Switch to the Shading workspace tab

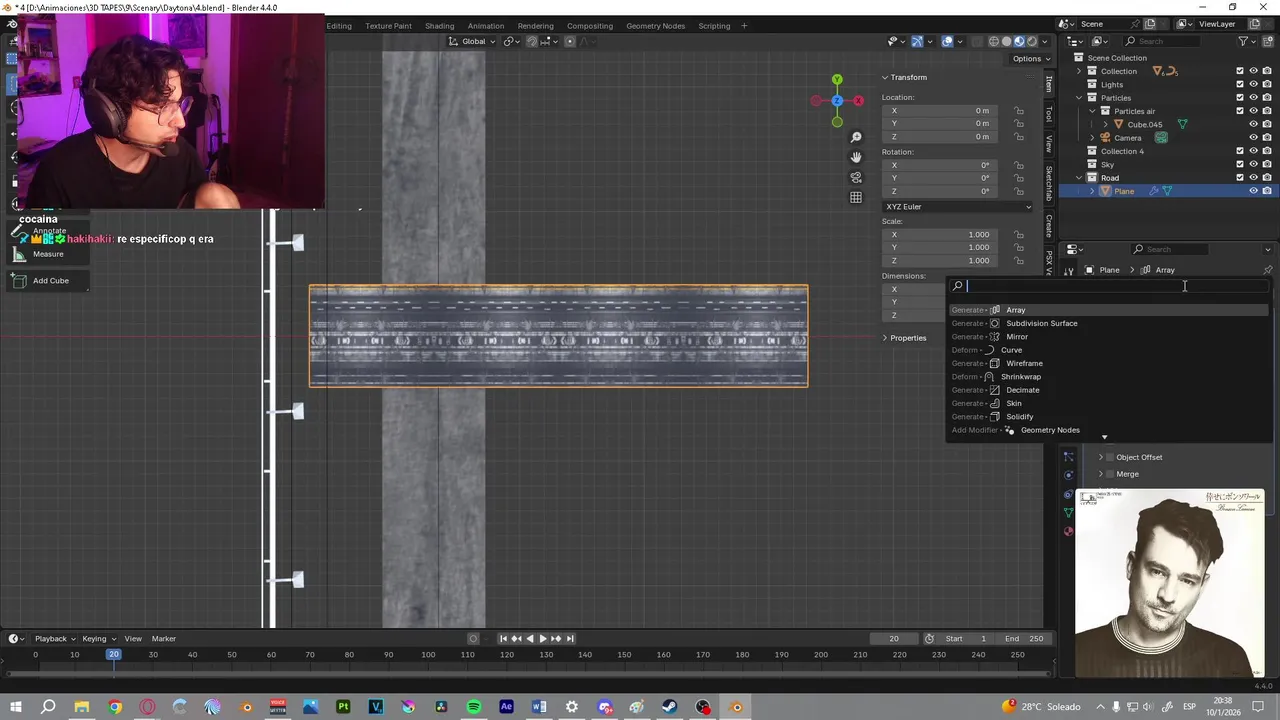coord(439,26)
